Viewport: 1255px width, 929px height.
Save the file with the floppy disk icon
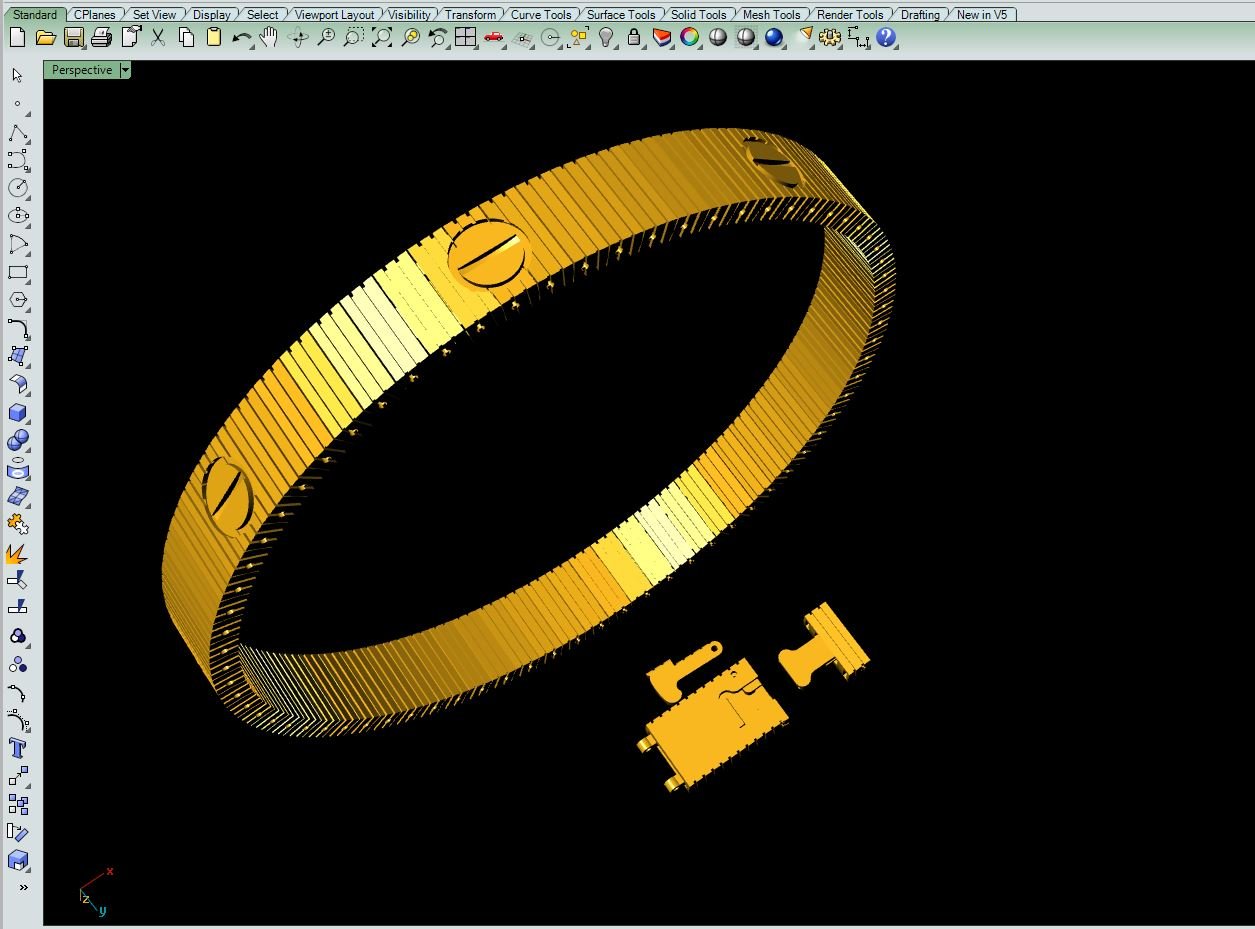[74, 38]
